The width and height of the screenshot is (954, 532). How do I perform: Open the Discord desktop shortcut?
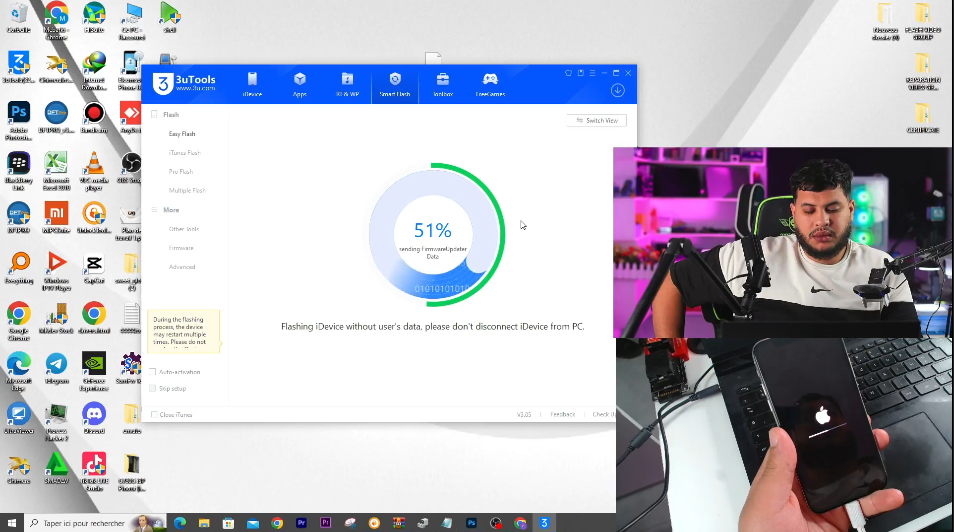pos(94,418)
